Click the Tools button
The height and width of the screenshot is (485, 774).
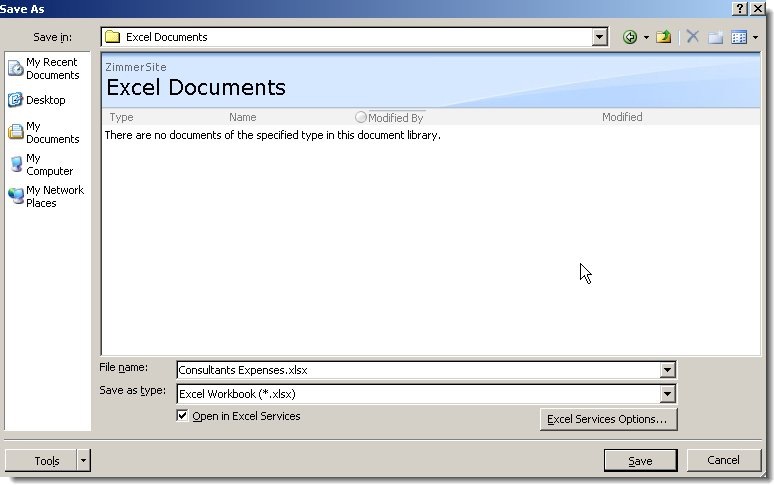pos(40,460)
